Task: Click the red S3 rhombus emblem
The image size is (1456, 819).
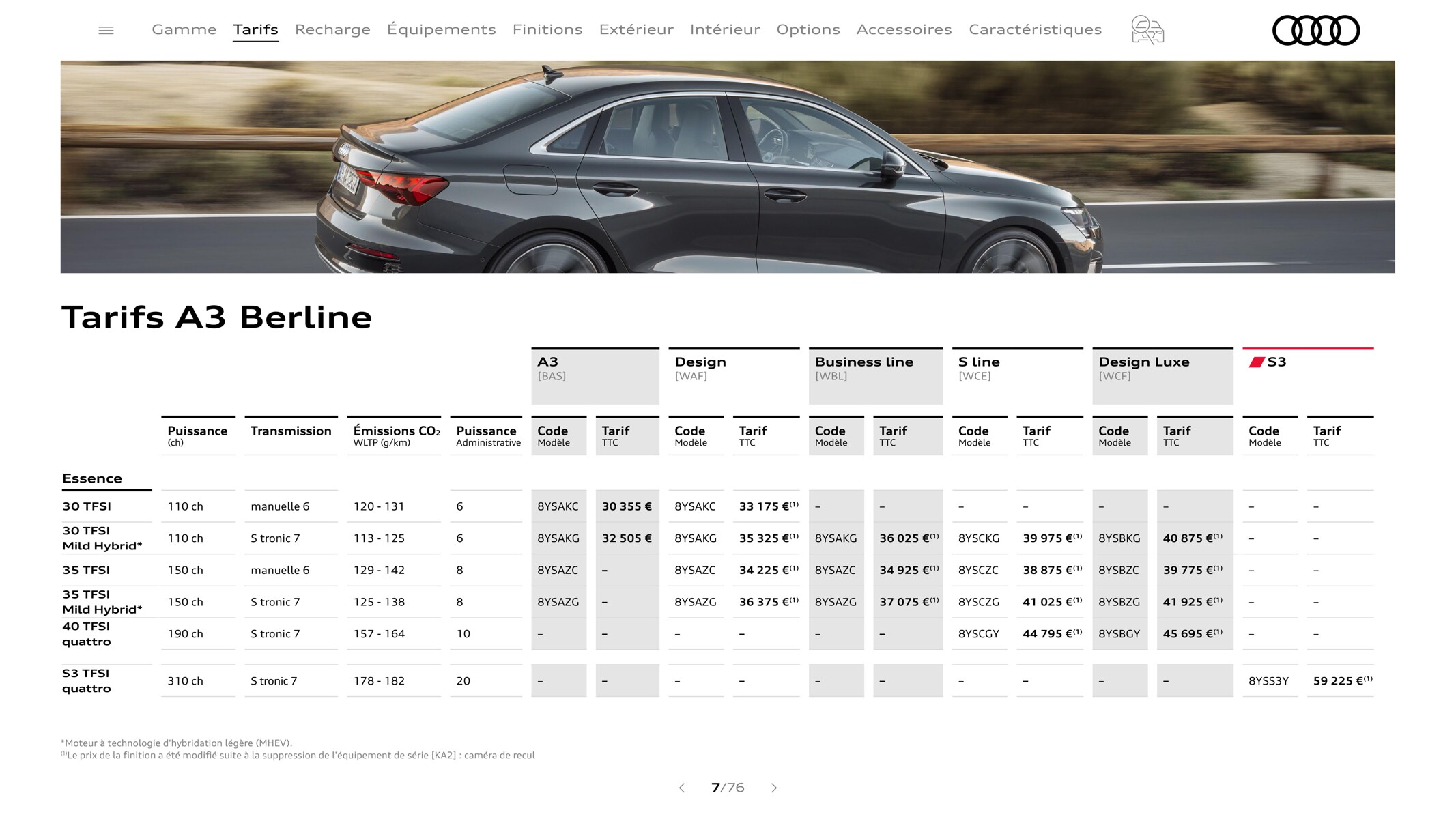Action: click(1257, 362)
